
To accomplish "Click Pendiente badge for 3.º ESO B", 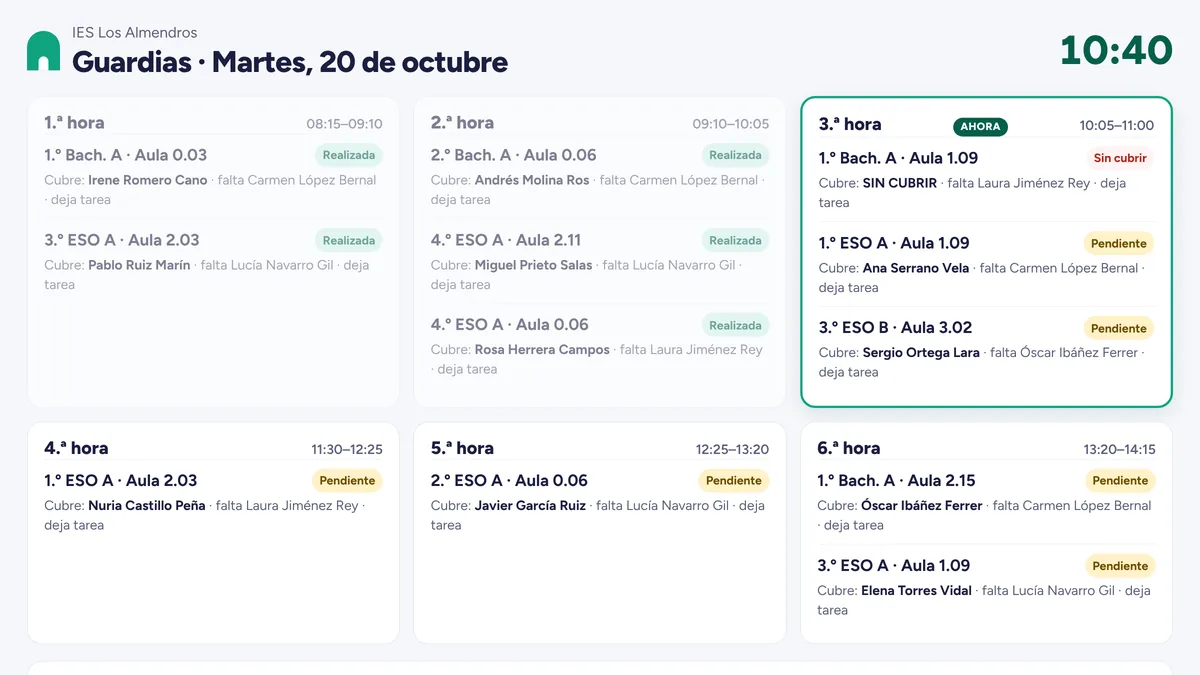I will pos(1119,328).
